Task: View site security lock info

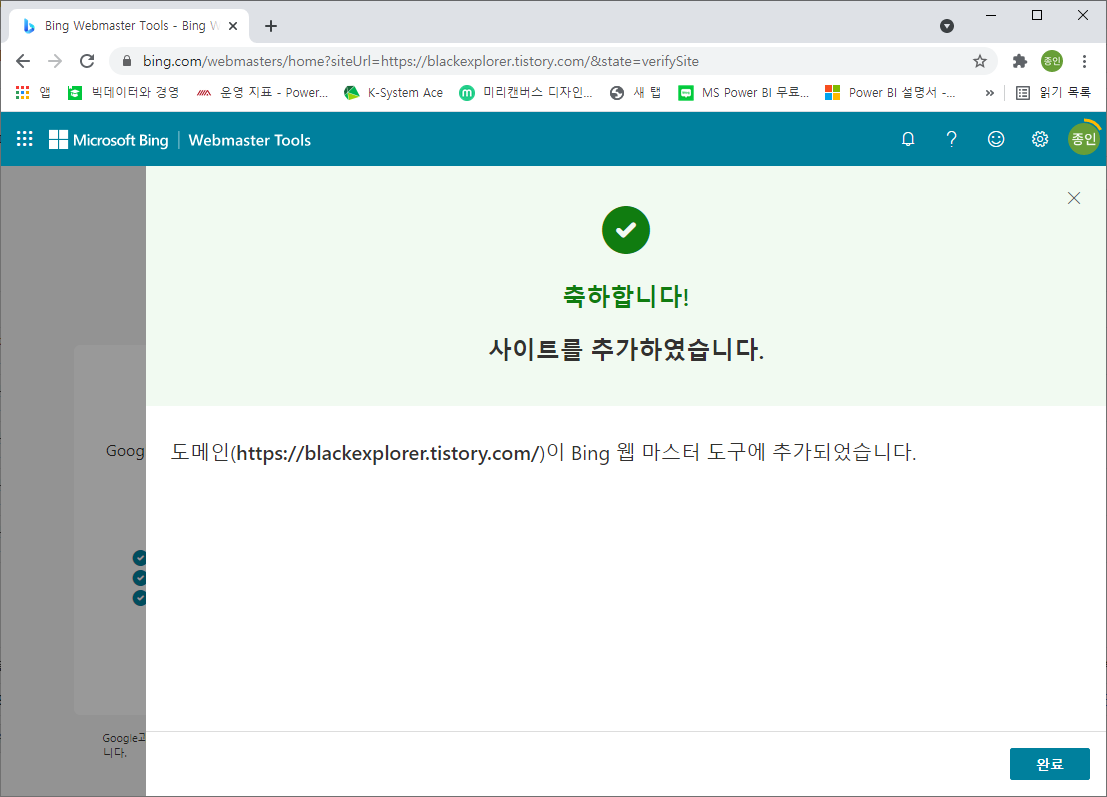Action: click(x=127, y=61)
